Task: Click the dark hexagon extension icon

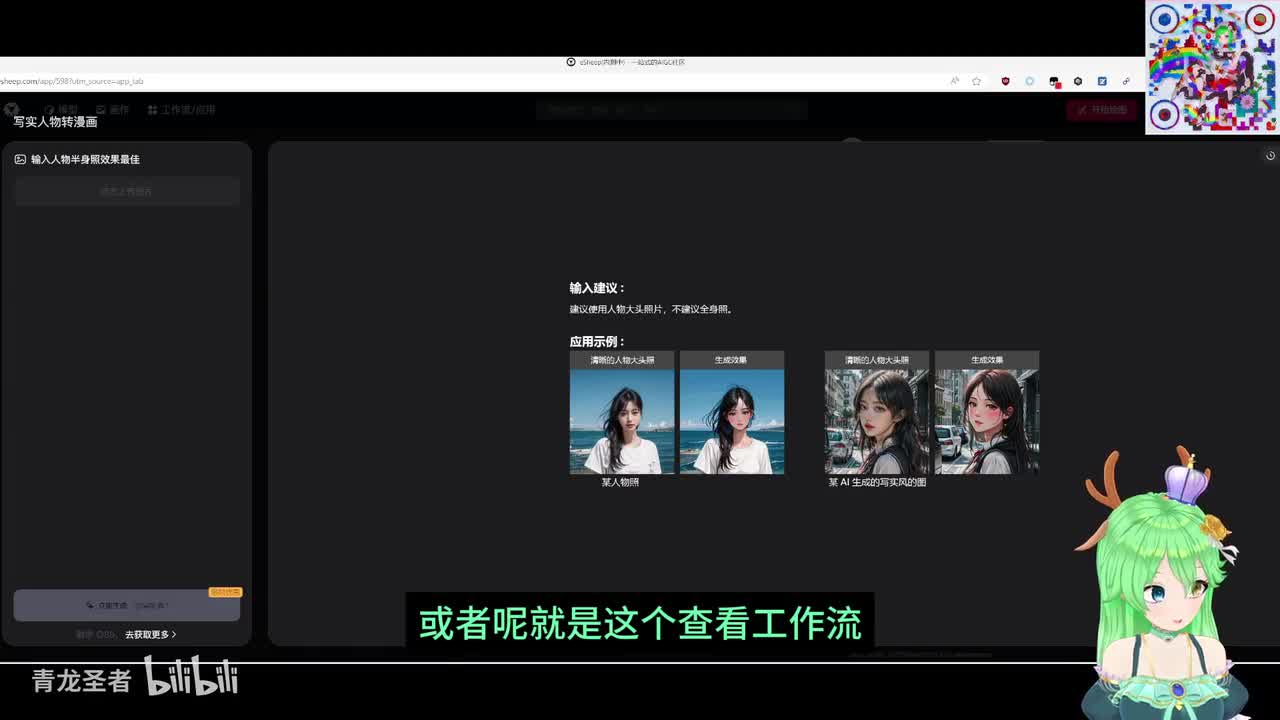Action: [x=1078, y=81]
